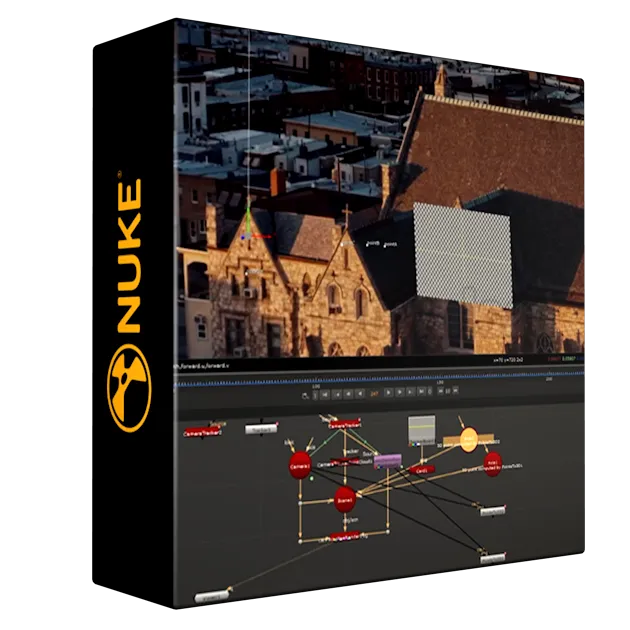Select the CameraTracker2 node on the left
The height and width of the screenshot is (630, 630).
[x=203, y=432]
